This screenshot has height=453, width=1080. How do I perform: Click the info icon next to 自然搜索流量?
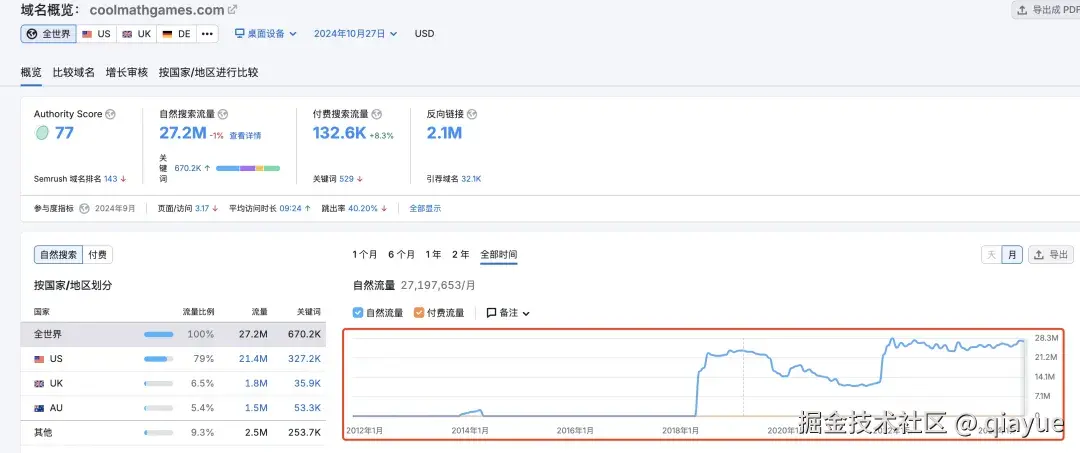222,114
